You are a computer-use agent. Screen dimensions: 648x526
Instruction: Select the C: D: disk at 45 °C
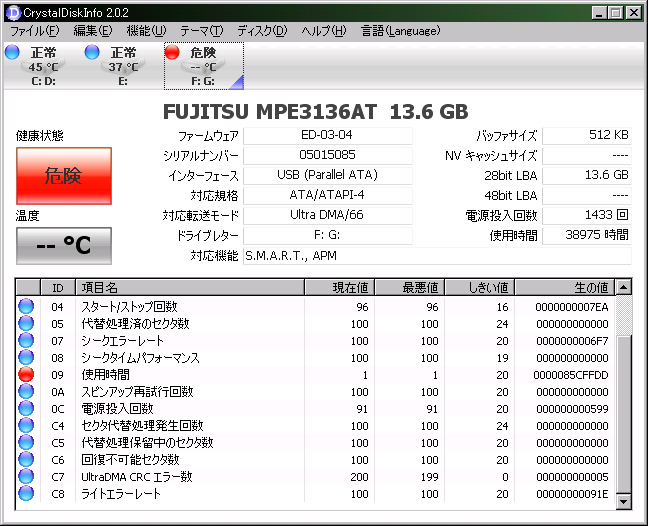point(43,66)
